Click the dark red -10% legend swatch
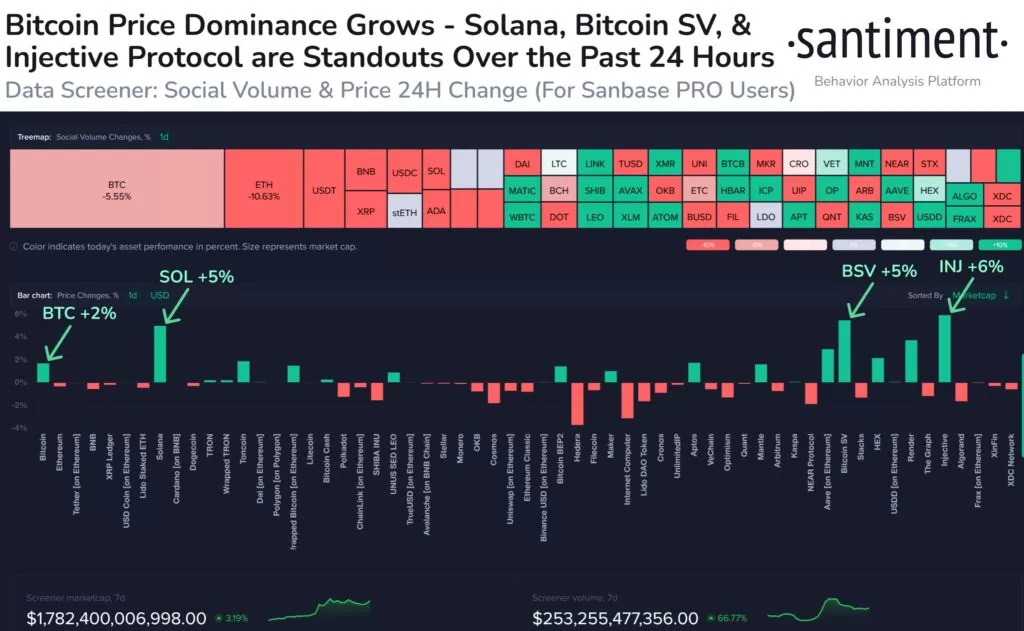 tap(708, 245)
